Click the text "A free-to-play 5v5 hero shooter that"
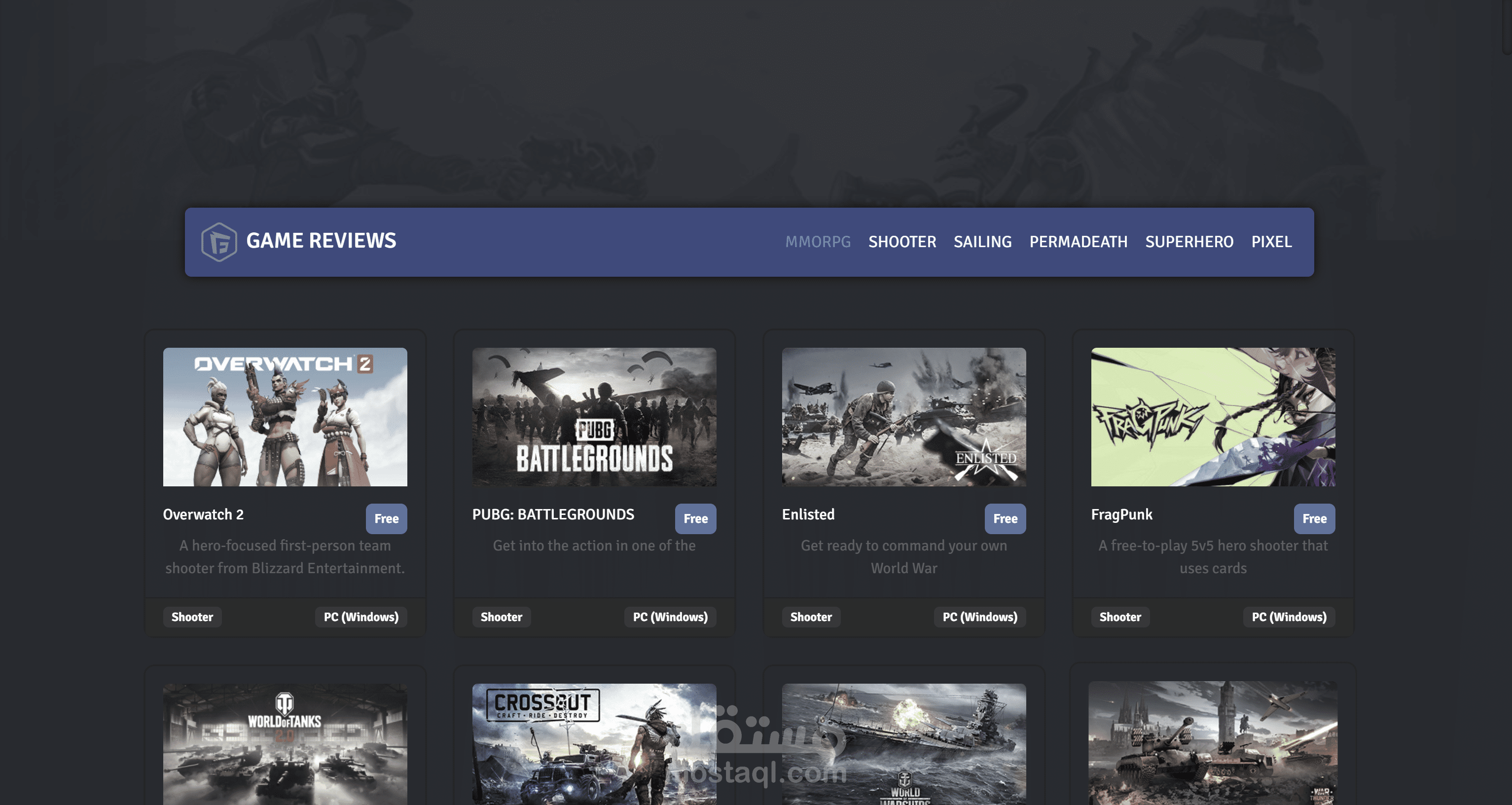The height and width of the screenshot is (805, 1512). [1213, 546]
